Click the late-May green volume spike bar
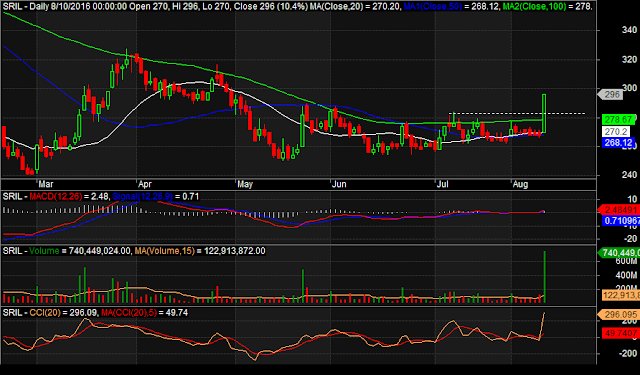 [303, 286]
